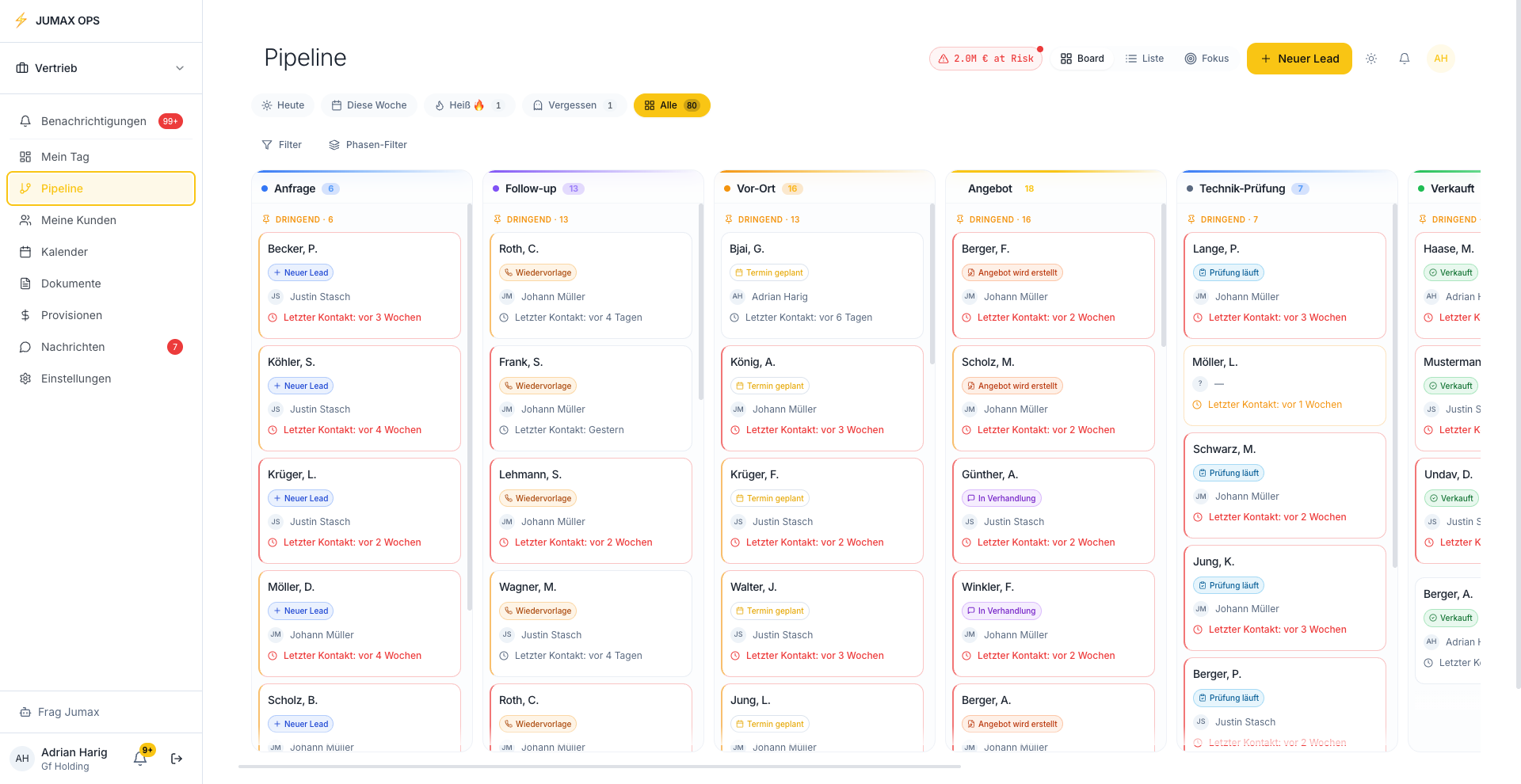Click the Verkauft tag on Haase, M. card
Image resolution: width=1521 pixels, height=784 pixels.
1450,272
